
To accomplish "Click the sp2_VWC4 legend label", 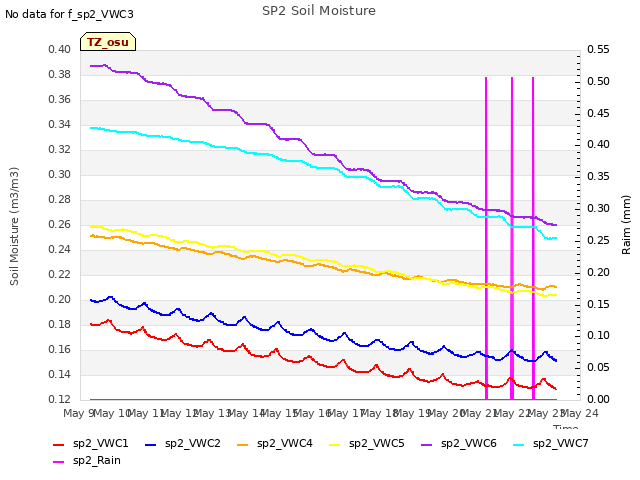I will (x=284, y=444).
